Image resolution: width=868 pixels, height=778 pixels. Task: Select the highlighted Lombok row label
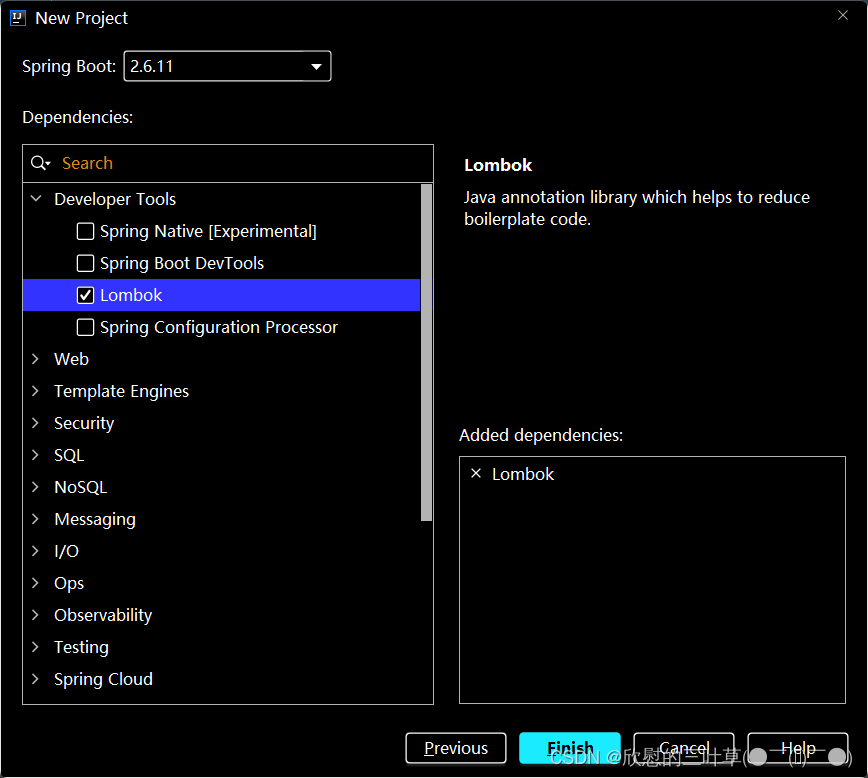pos(131,295)
